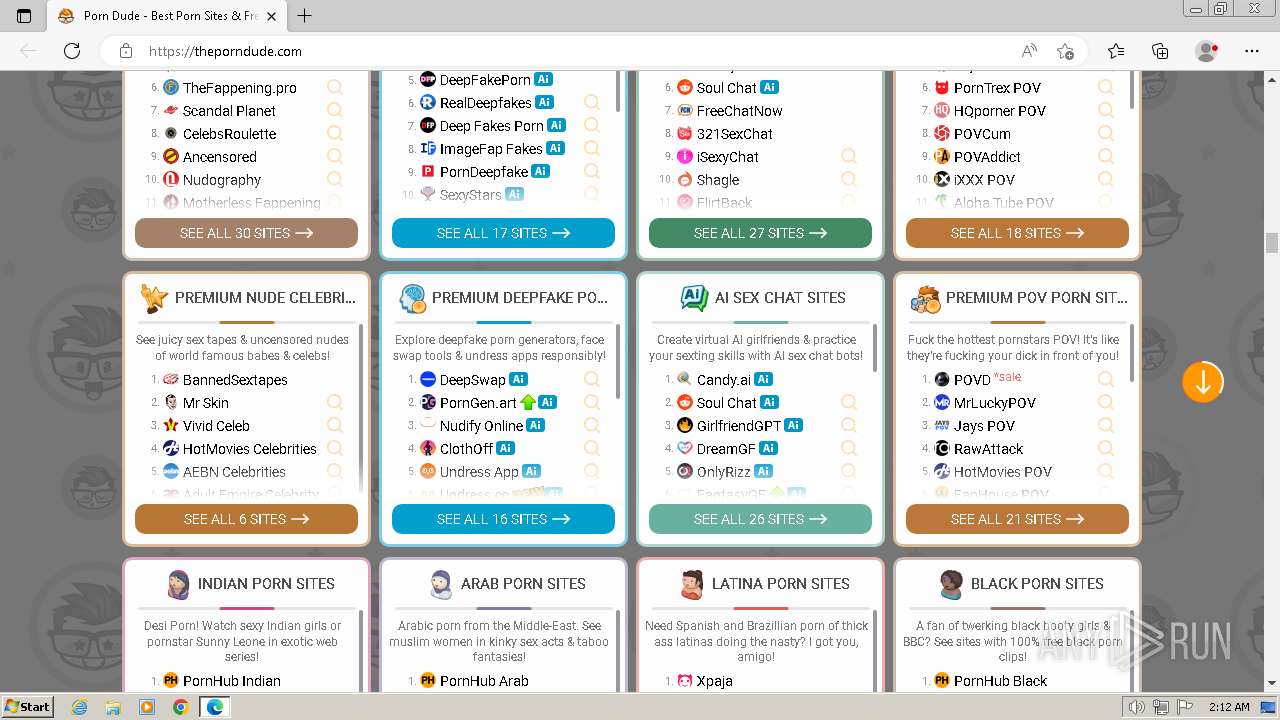Click the magnifier beside POVCum
1280x720 pixels.
pyautogui.click(x=1106, y=134)
